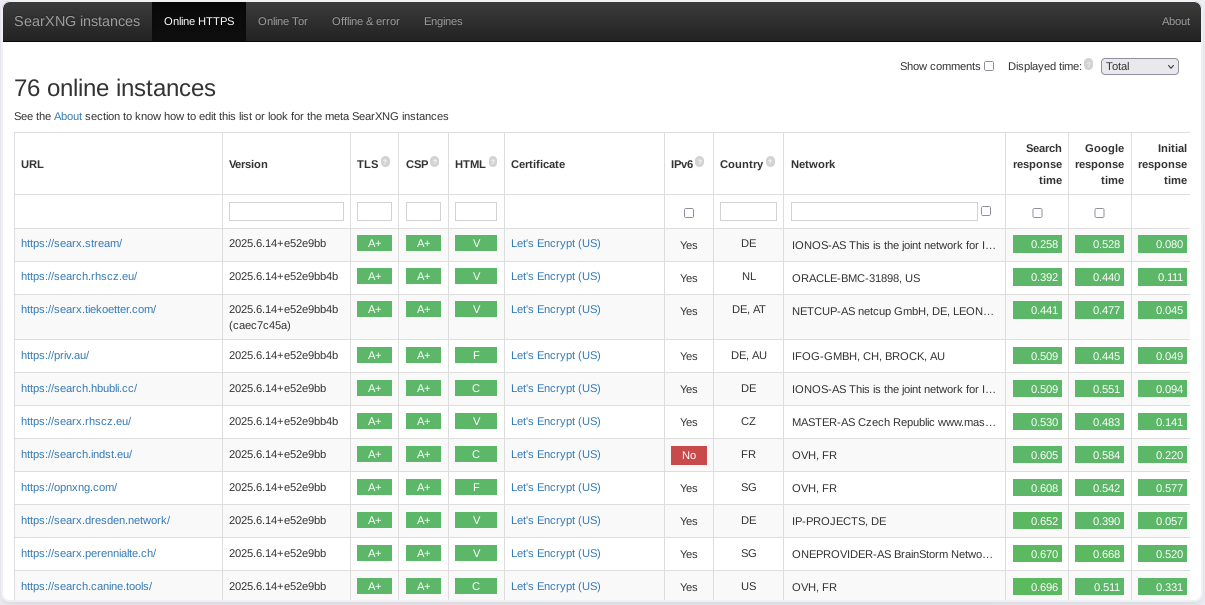
Task: Toggle the checkbox beside the Network filter
Action: (x=986, y=211)
